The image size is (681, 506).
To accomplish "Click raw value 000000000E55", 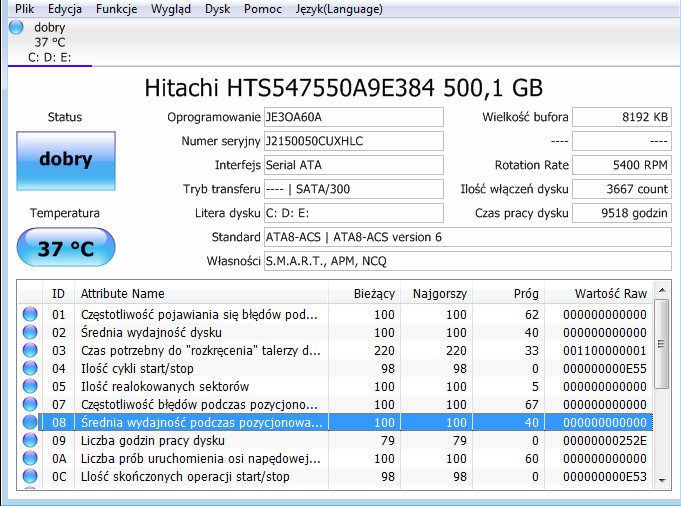I will [605, 369].
